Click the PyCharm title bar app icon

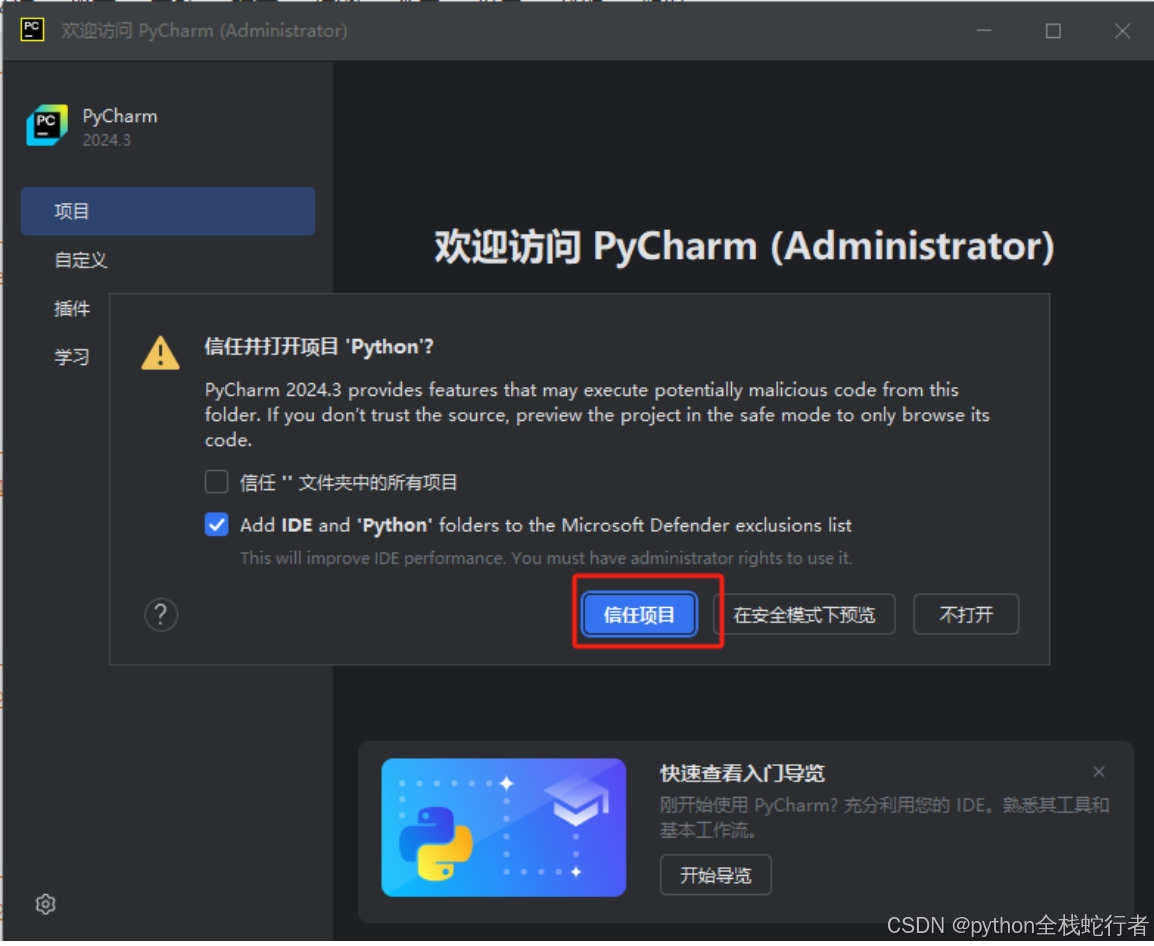pyautogui.click(x=32, y=30)
